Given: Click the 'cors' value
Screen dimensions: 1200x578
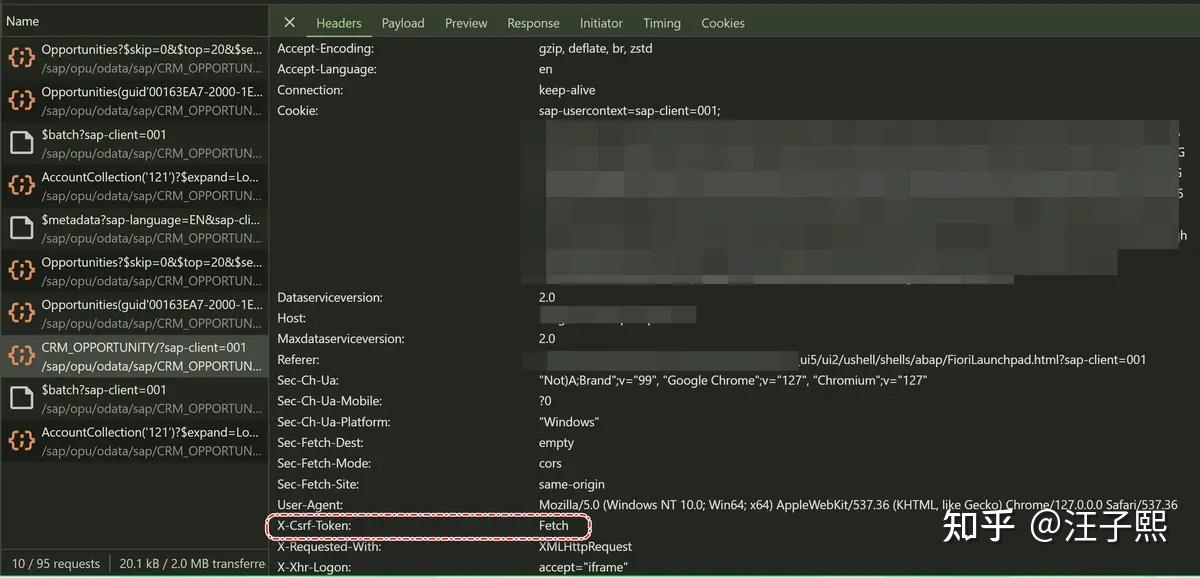Looking at the screenshot, I should pyautogui.click(x=550, y=463).
